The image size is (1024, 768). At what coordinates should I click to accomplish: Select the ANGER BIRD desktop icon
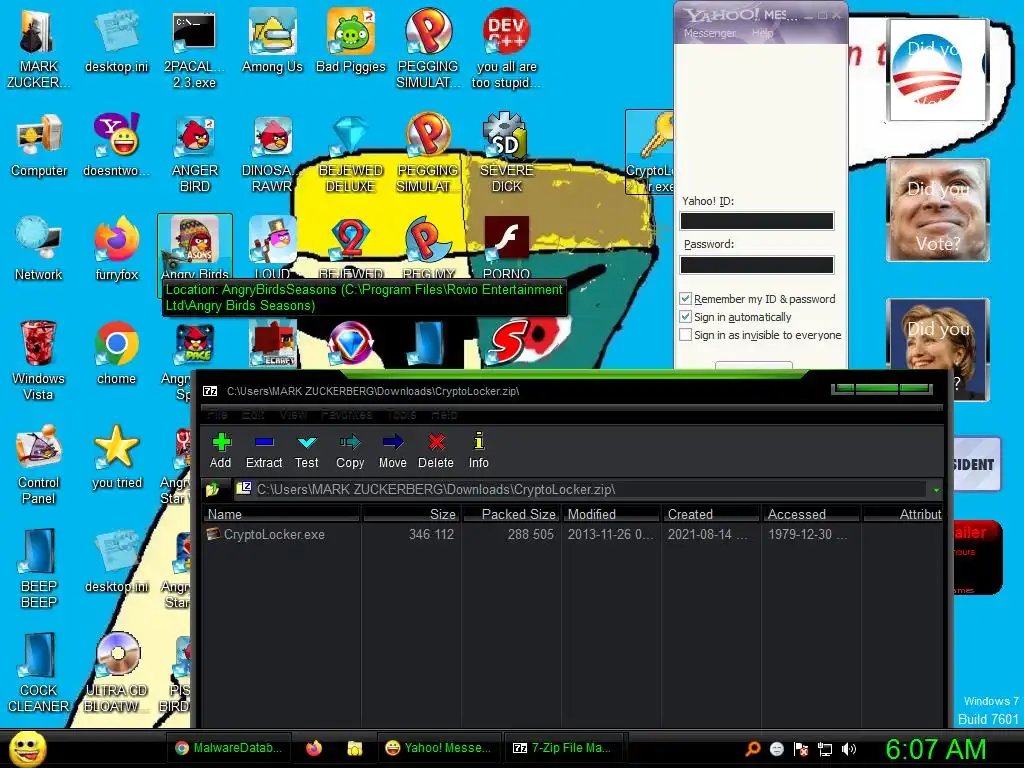pyautogui.click(x=195, y=154)
